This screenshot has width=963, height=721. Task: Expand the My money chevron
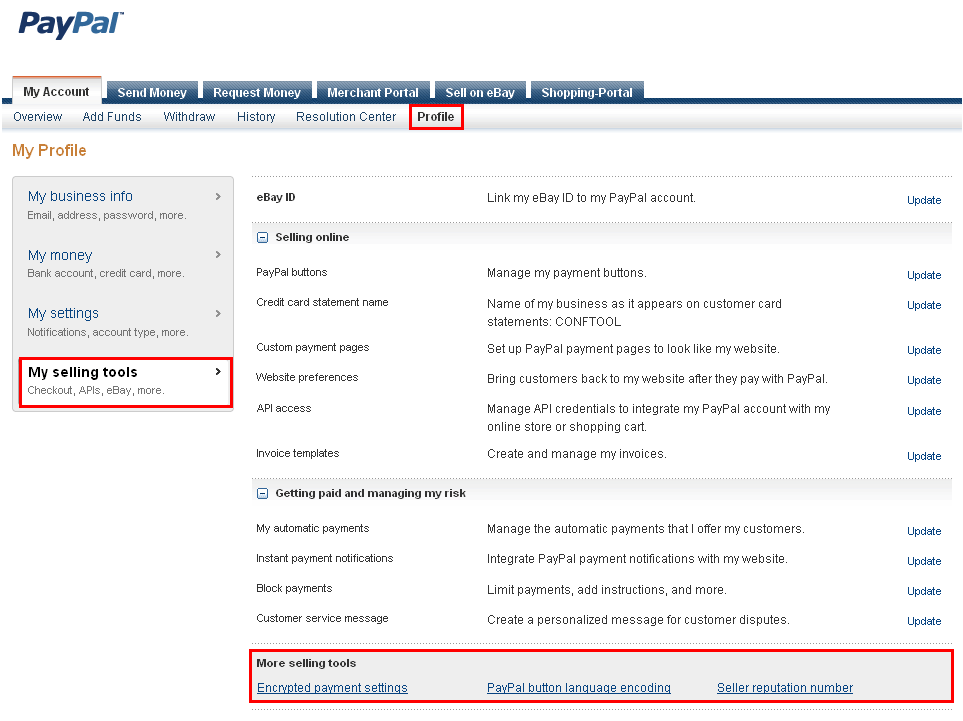[x=218, y=255]
